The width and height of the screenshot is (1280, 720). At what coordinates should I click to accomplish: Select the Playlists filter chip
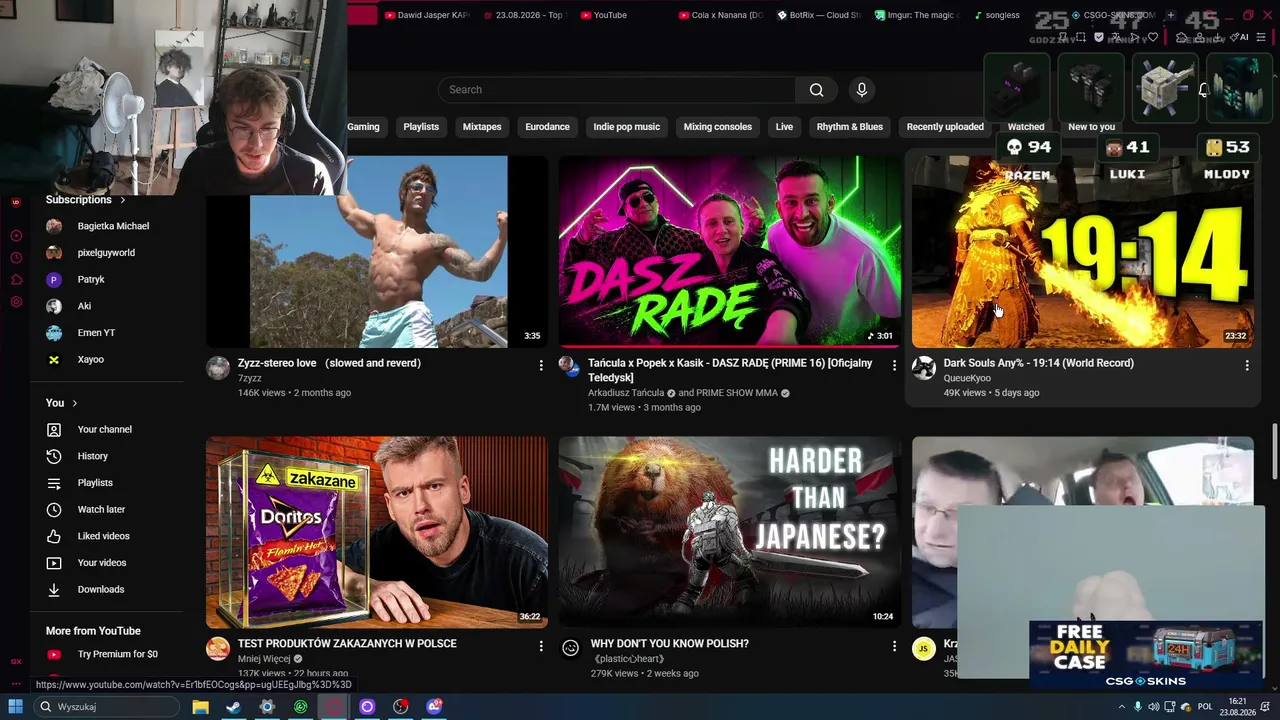421,127
